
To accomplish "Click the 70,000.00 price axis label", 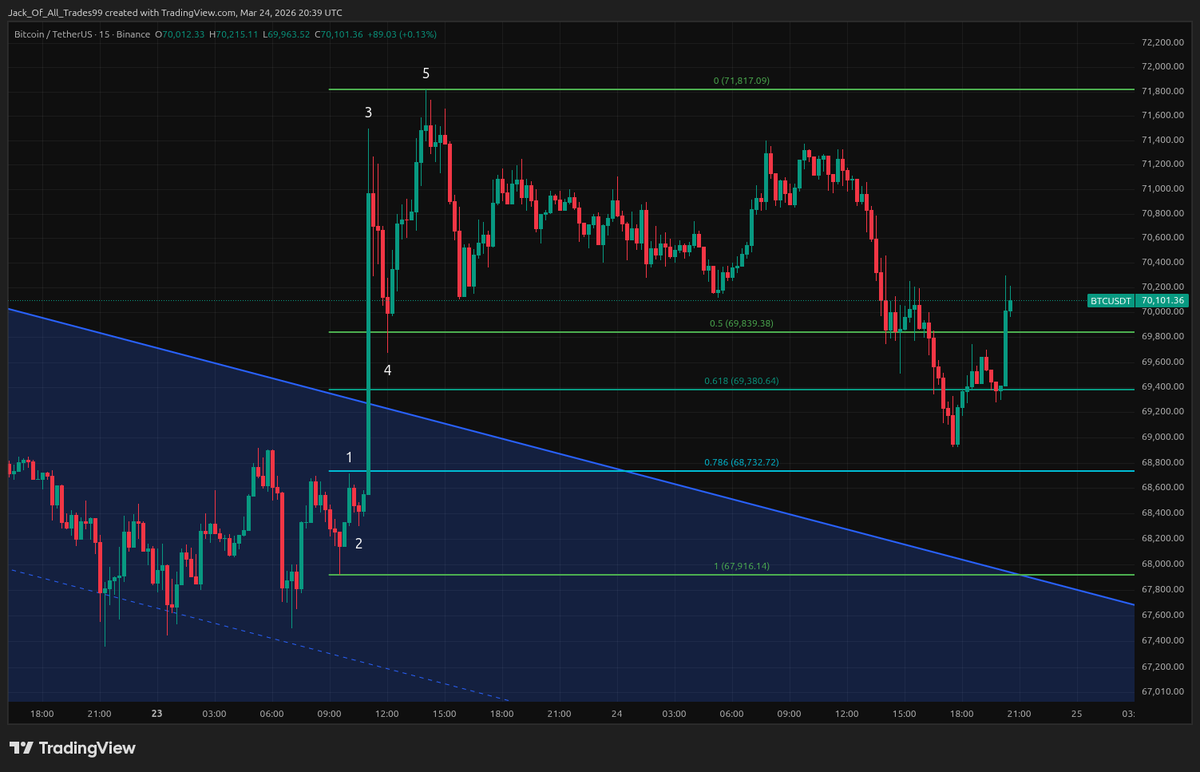I will (1161, 313).
